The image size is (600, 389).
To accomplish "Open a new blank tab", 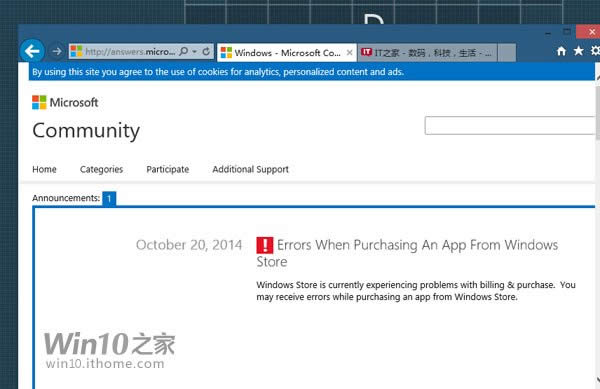I will [x=507, y=53].
